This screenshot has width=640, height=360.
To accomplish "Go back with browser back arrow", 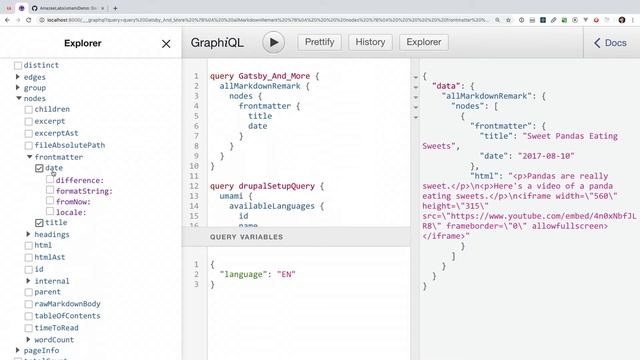I will coord(7,20).
